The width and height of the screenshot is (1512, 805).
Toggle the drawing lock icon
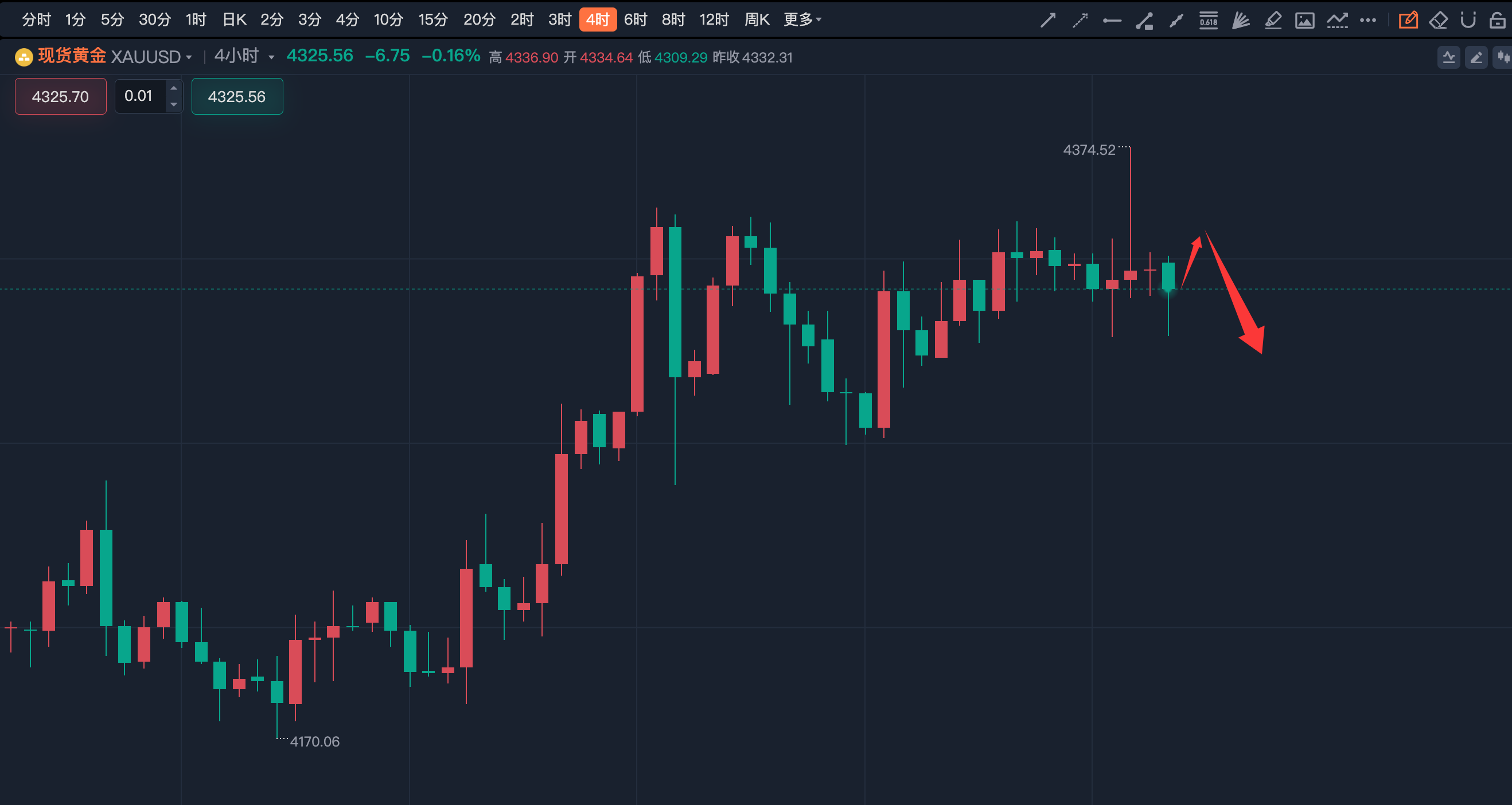(1497, 21)
